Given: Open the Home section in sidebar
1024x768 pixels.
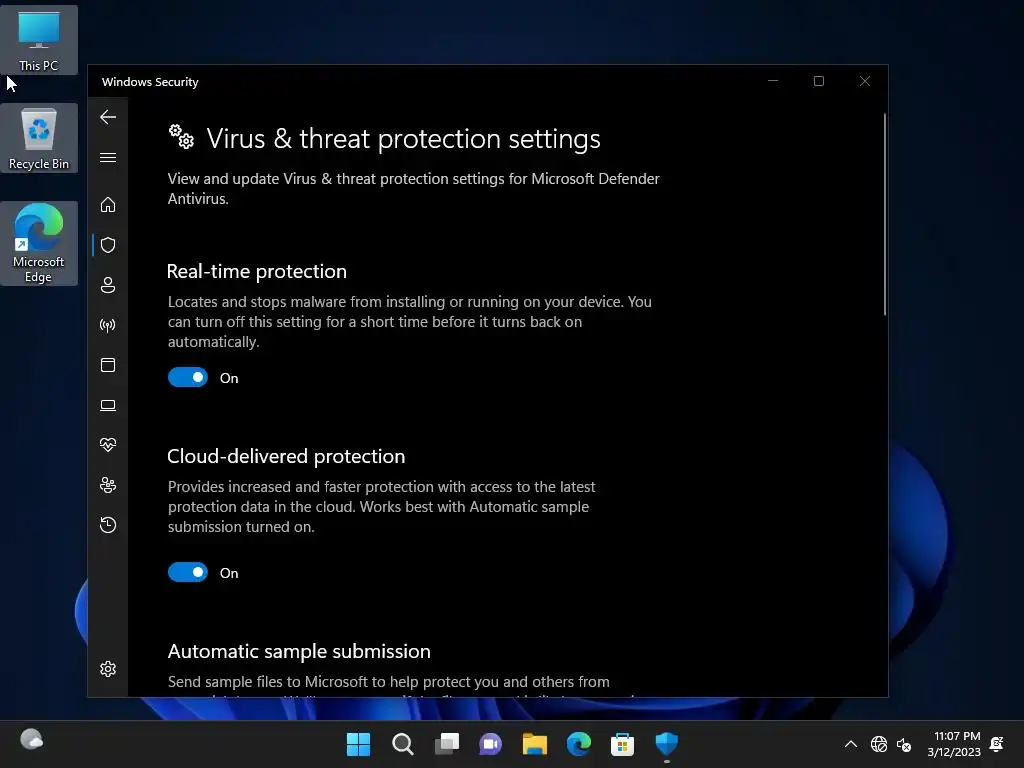Looking at the screenshot, I should 108,205.
